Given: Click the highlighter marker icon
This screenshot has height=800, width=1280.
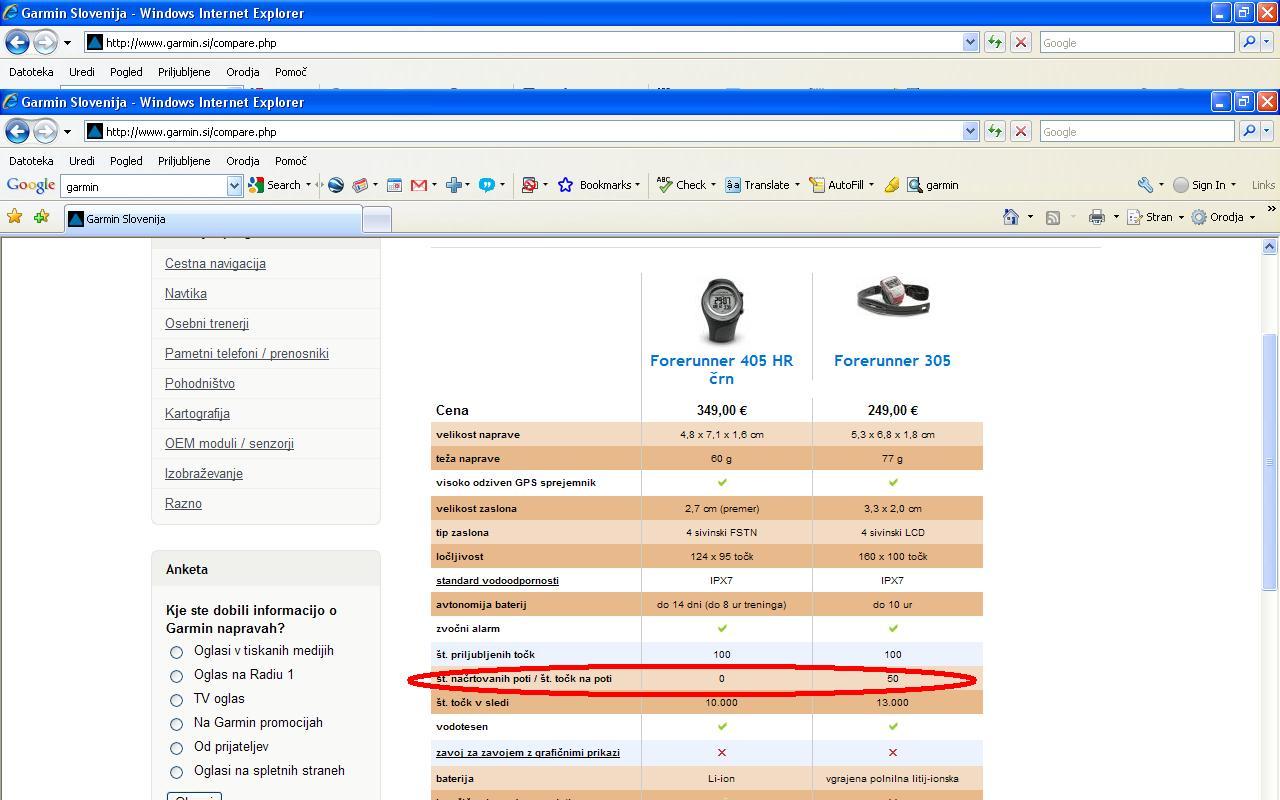Looking at the screenshot, I should [891, 185].
